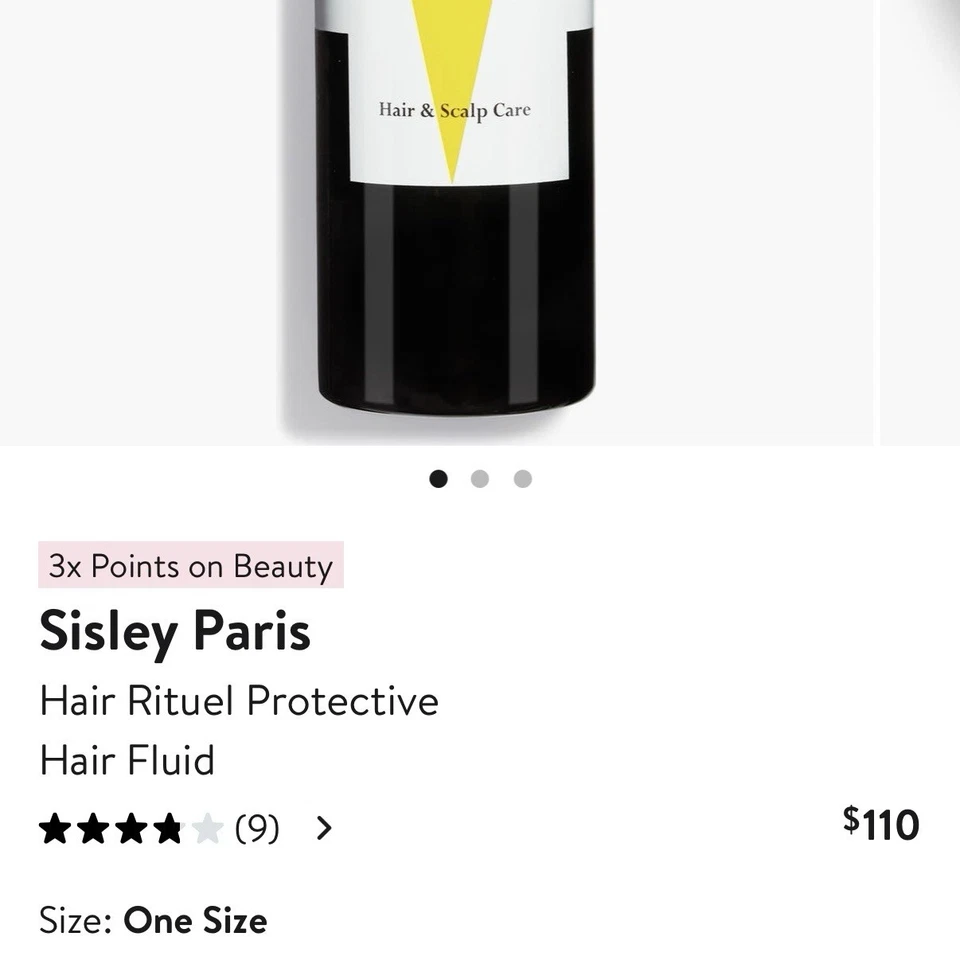Click the (9) review count
This screenshot has width=960, height=960.
[x=256, y=829]
